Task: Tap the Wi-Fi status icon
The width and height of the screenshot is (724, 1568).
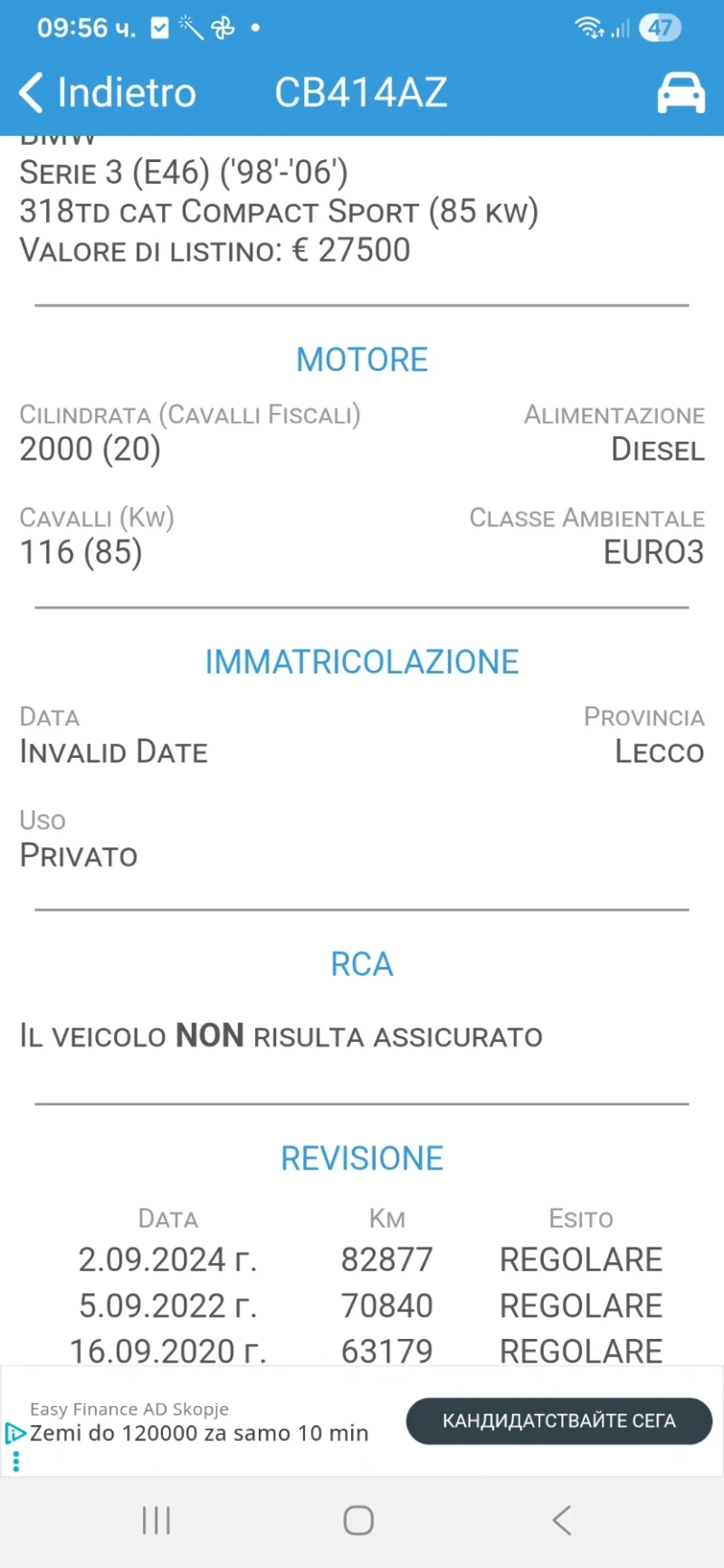Action: [x=589, y=28]
